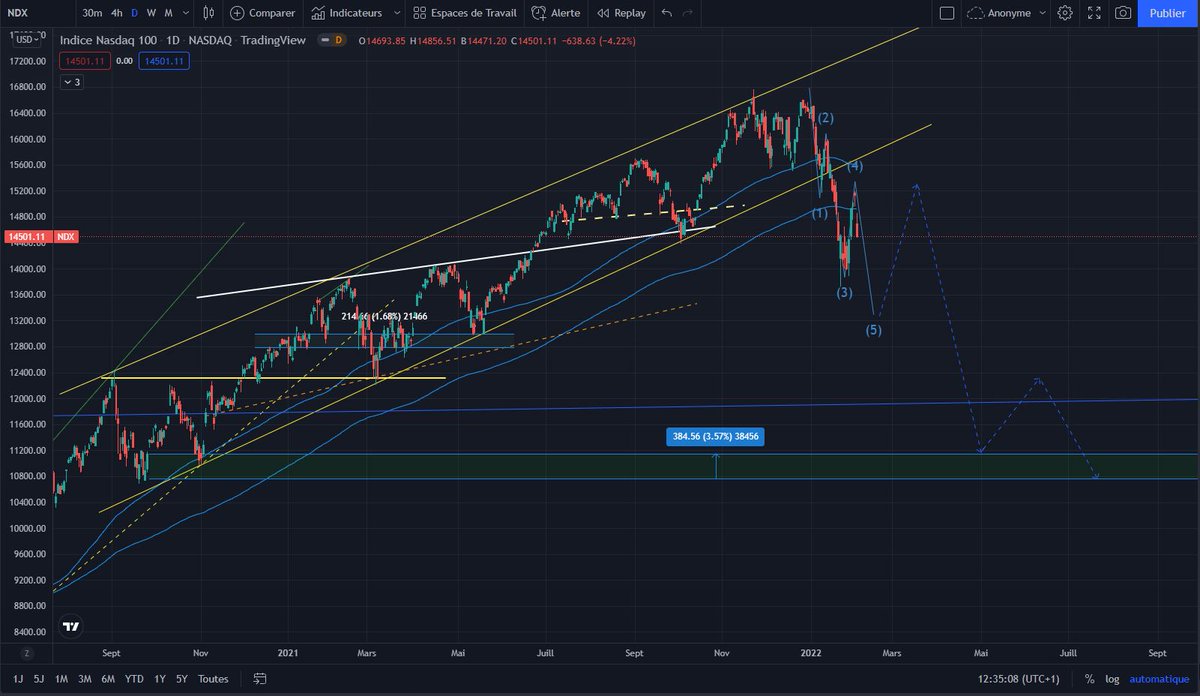1200x696 pixels.
Task: Open the layout setup square icon
Action: click(x=947, y=13)
